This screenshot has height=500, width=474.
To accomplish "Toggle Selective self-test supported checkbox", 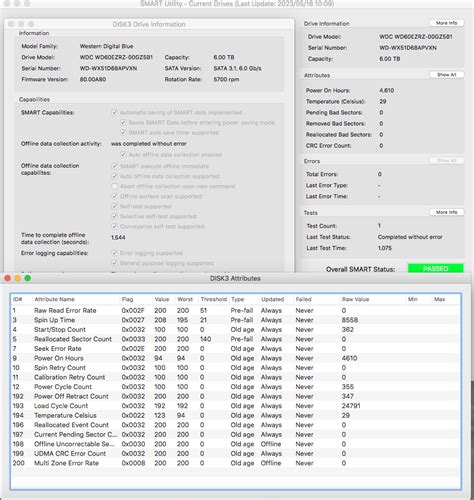I will tap(114, 216).
